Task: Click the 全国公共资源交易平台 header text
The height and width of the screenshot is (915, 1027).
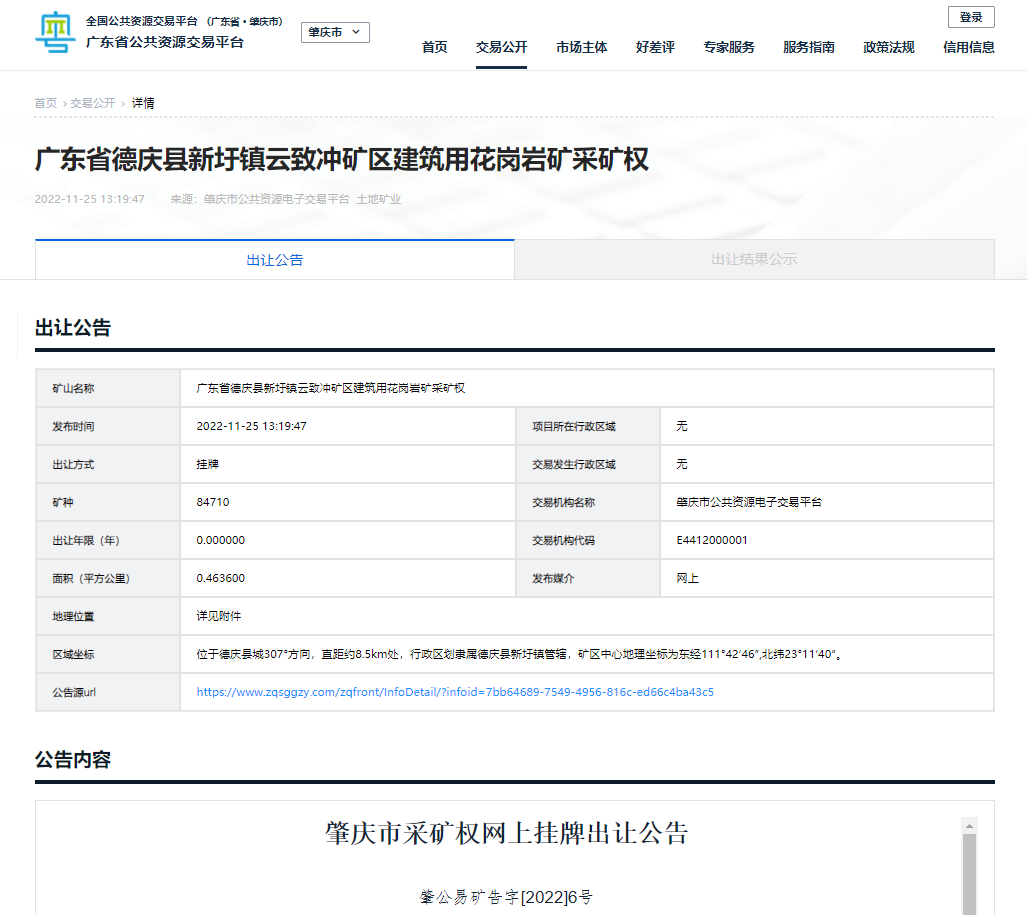Action: pos(142,21)
